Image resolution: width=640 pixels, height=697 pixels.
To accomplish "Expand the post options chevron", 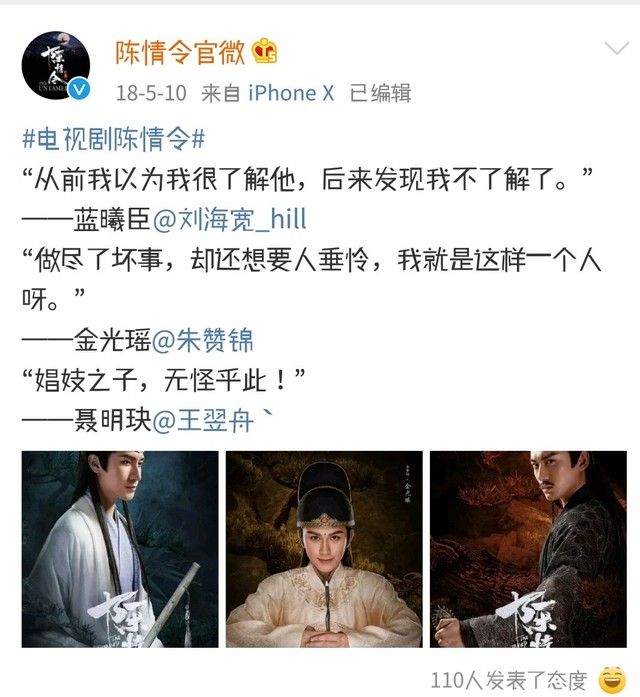I will pos(617,48).
